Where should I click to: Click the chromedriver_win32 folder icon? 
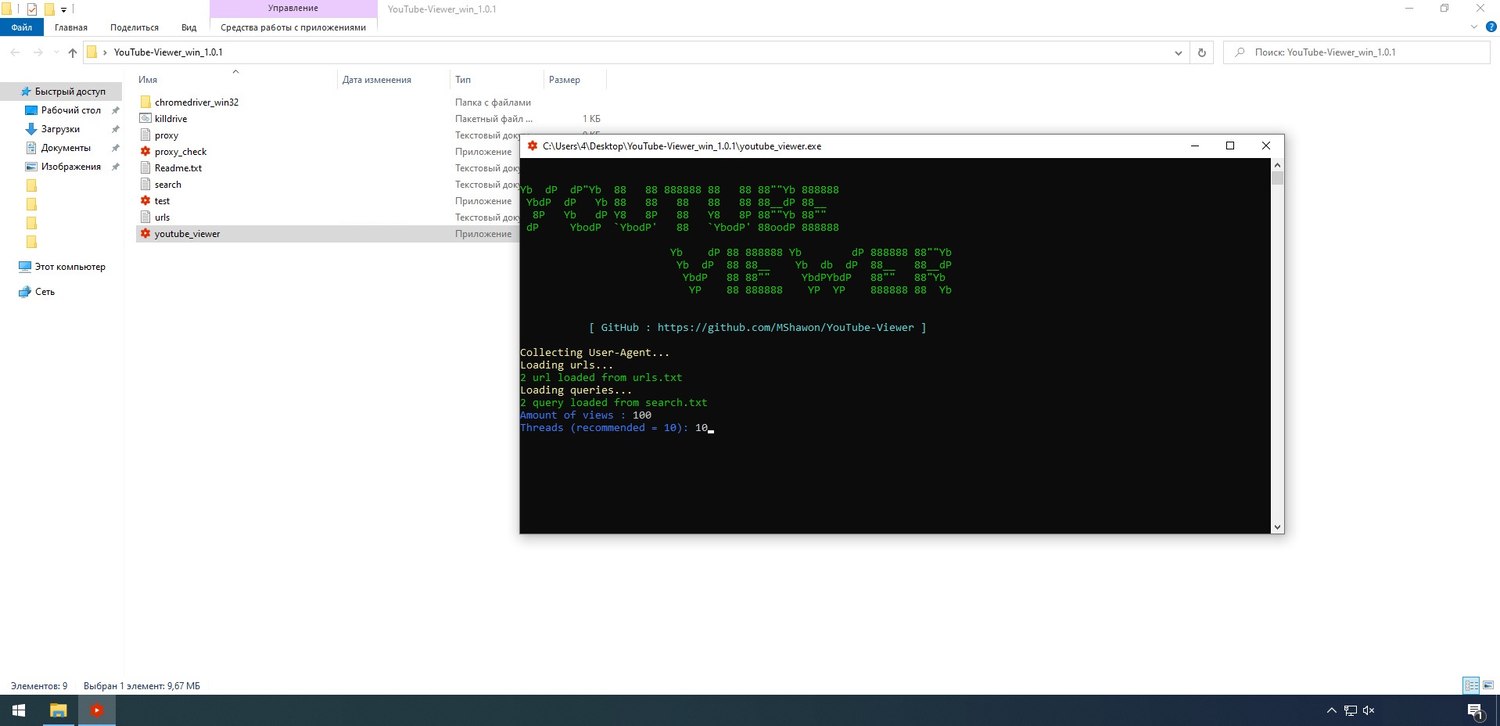pos(145,102)
